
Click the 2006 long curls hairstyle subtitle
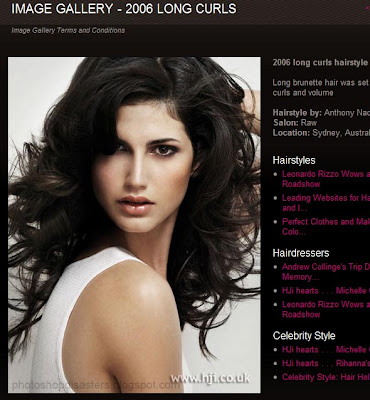(x=321, y=63)
